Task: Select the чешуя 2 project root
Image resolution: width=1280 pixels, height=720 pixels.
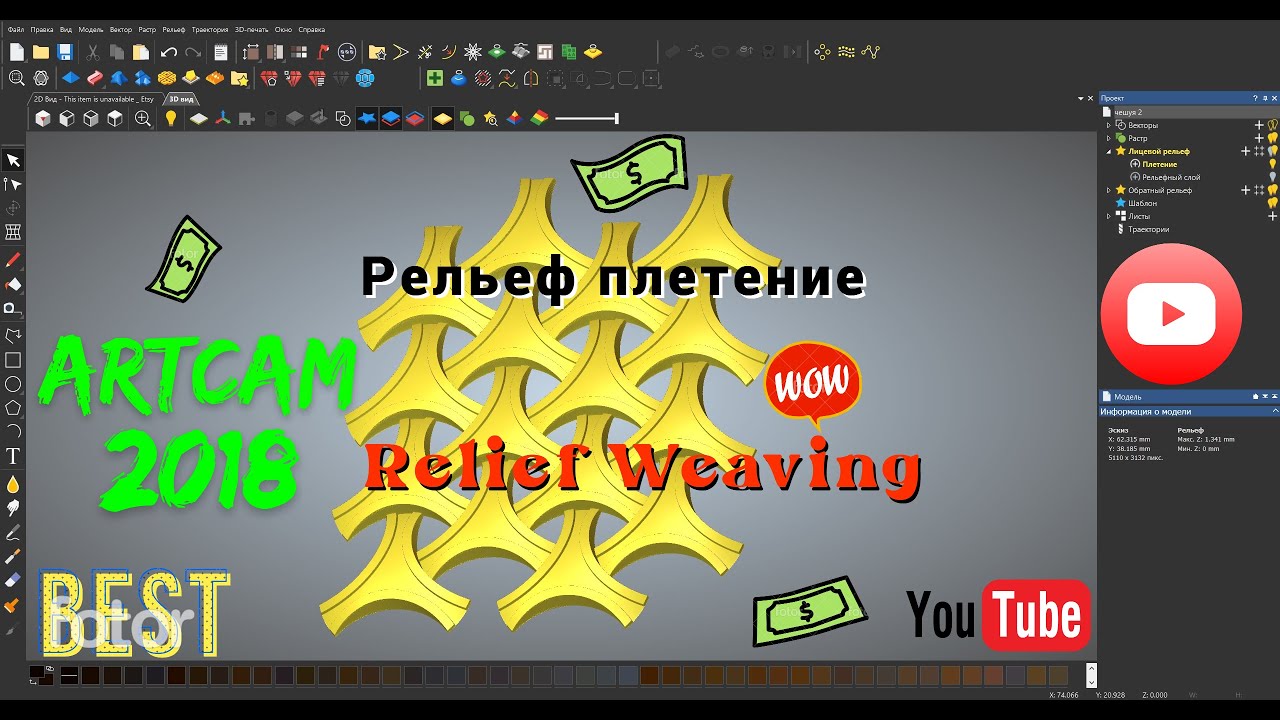Action: pos(1127,112)
